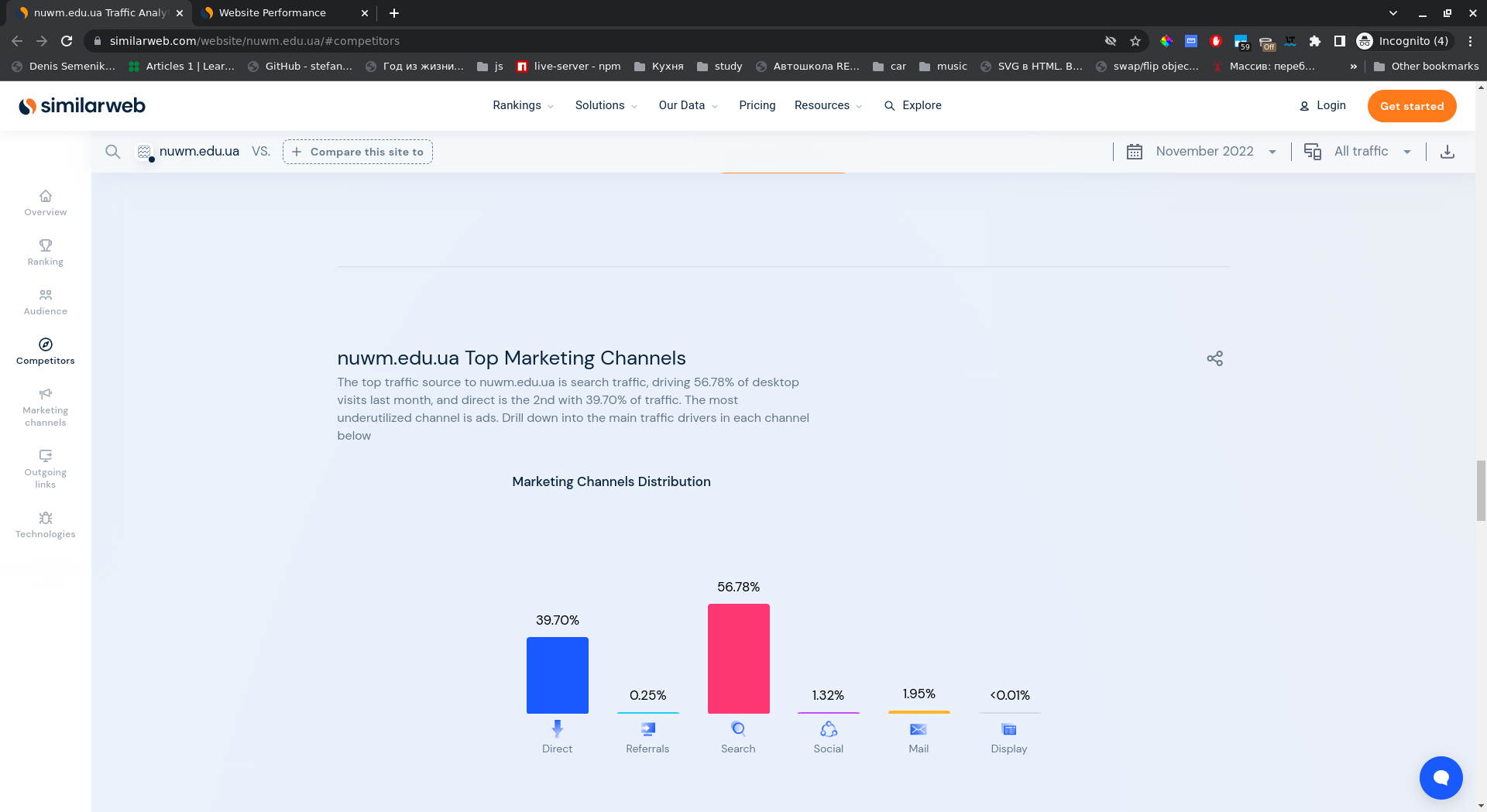Open the Audience sidebar section
Viewport: 1487px width, 812px height.
pos(45,302)
